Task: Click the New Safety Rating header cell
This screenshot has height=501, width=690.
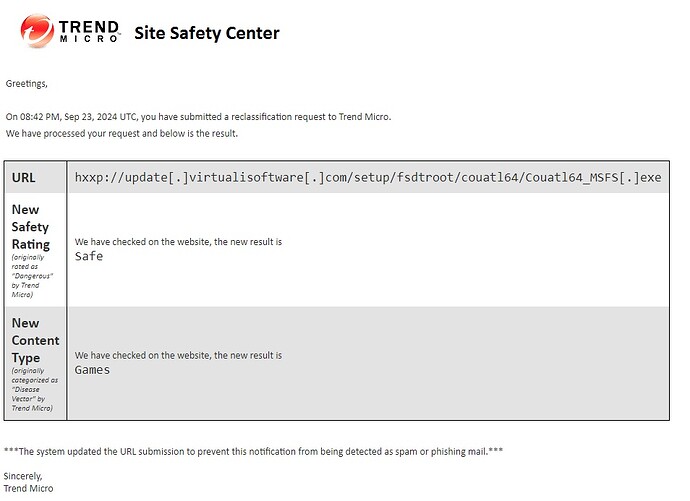Action: point(36,250)
